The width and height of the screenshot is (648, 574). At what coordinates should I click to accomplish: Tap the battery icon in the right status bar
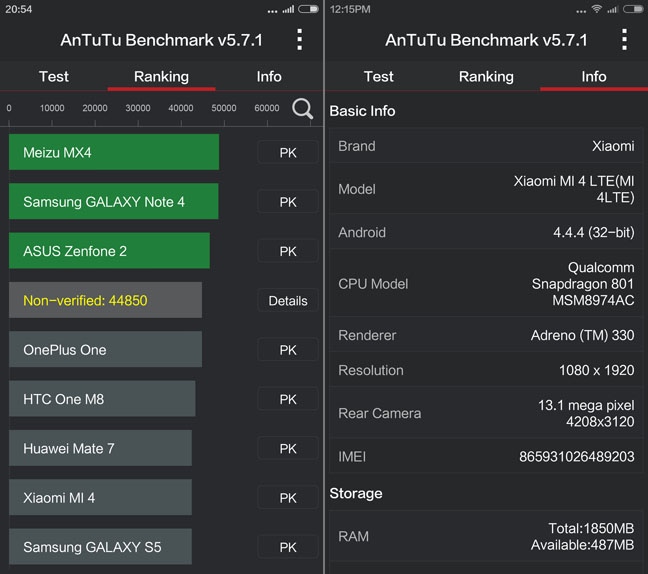pyautogui.click(x=633, y=9)
